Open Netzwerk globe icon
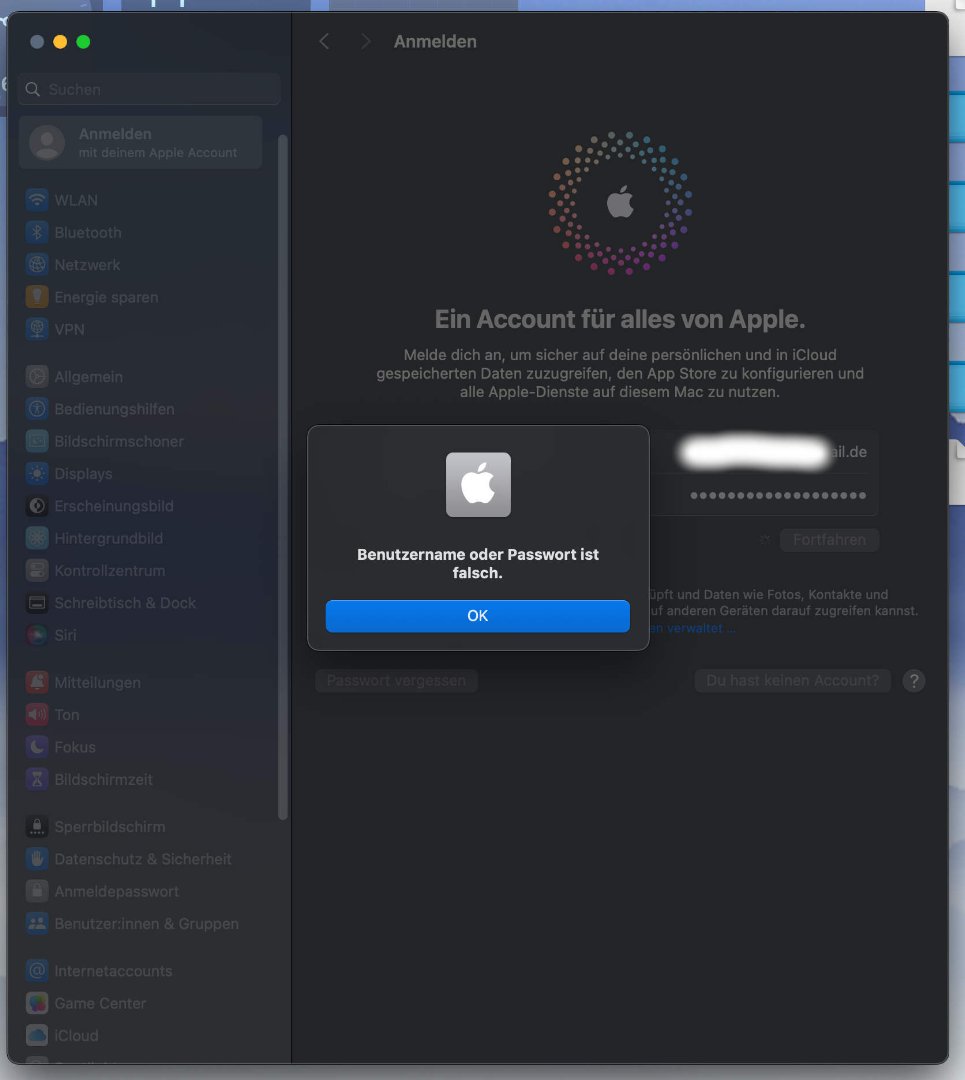The height and width of the screenshot is (1080, 965). click(37, 264)
